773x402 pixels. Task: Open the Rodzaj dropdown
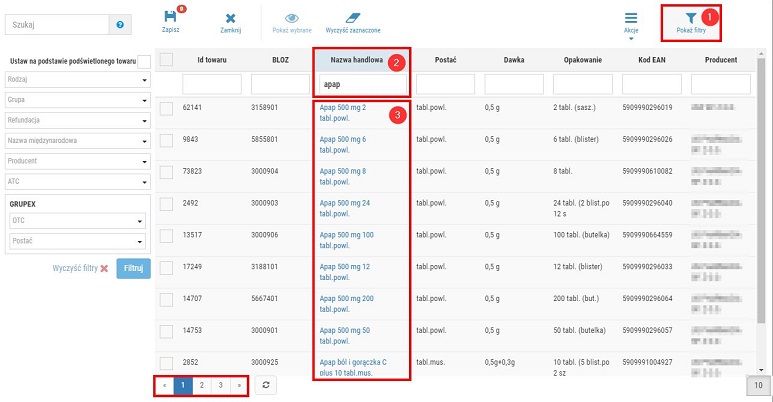click(78, 79)
